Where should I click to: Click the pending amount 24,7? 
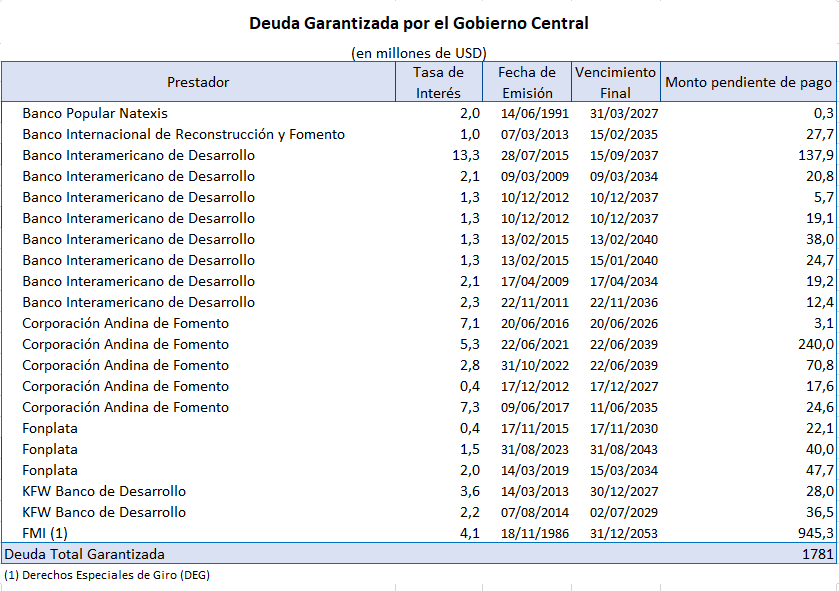coord(820,260)
